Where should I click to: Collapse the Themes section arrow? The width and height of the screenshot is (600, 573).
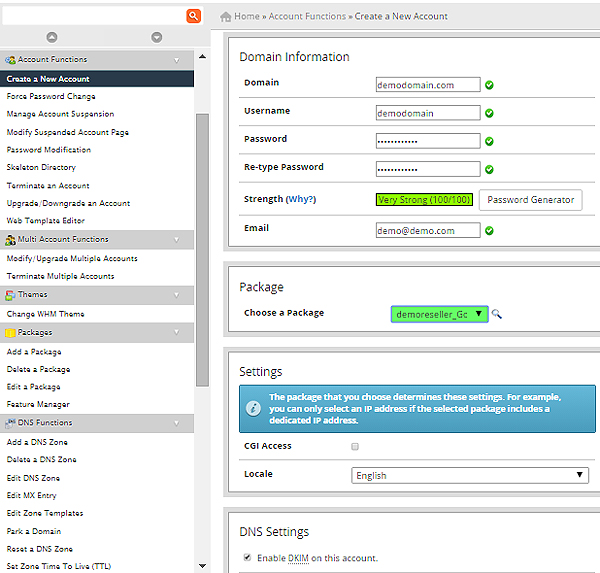[x=177, y=295]
